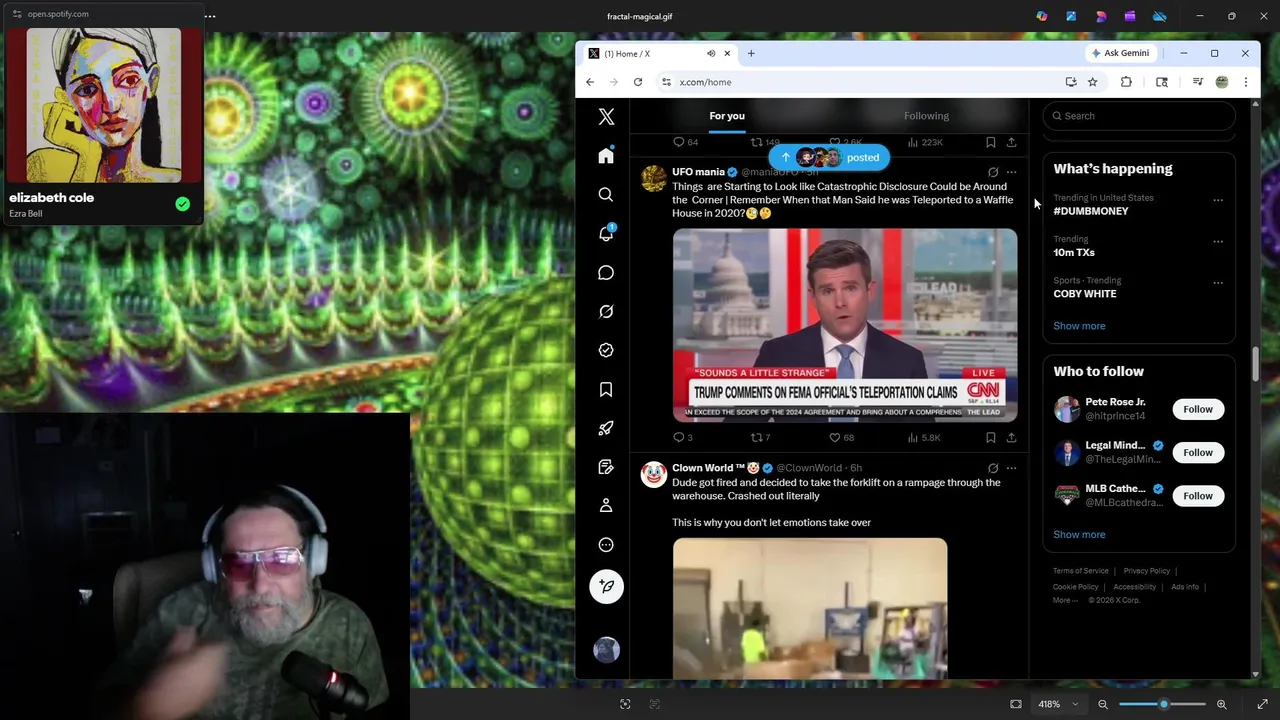
Task: Open UFO mania profile name
Action: pyautogui.click(x=698, y=172)
